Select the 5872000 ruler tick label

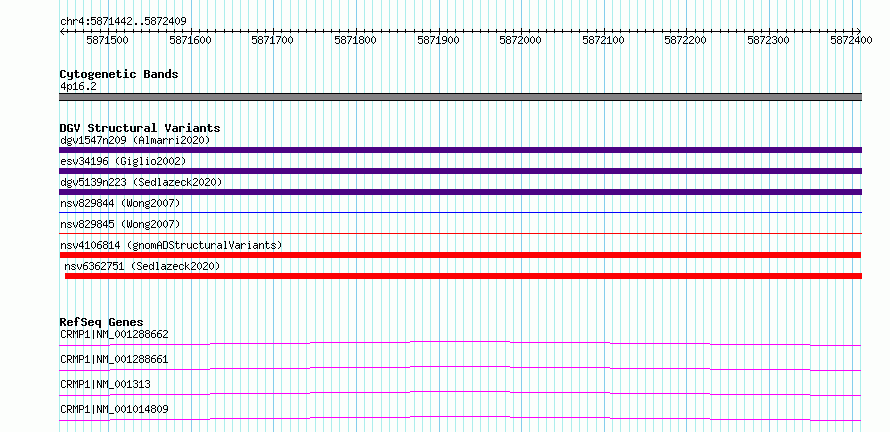click(x=520, y=40)
